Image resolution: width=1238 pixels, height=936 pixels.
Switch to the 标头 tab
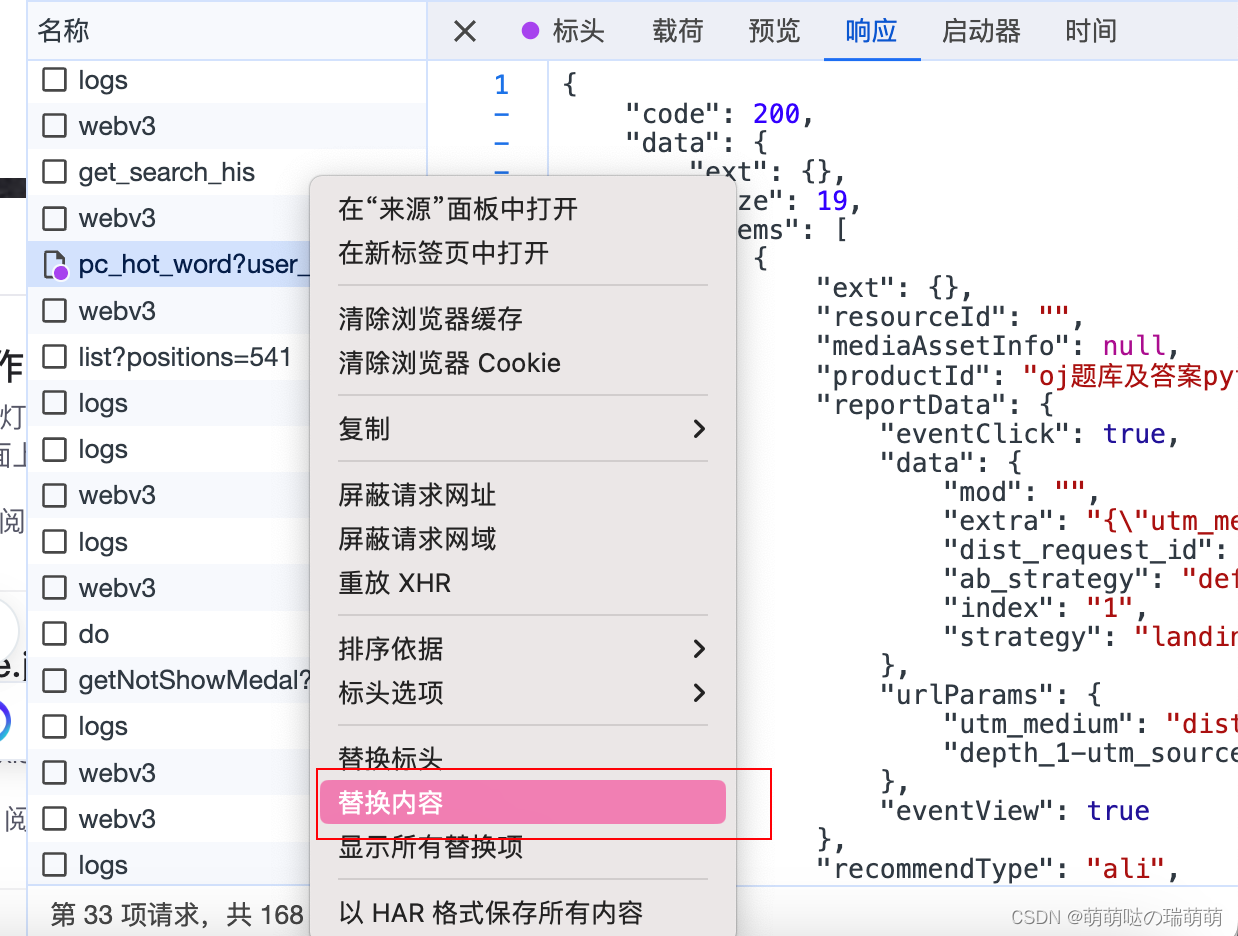click(564, 31)
